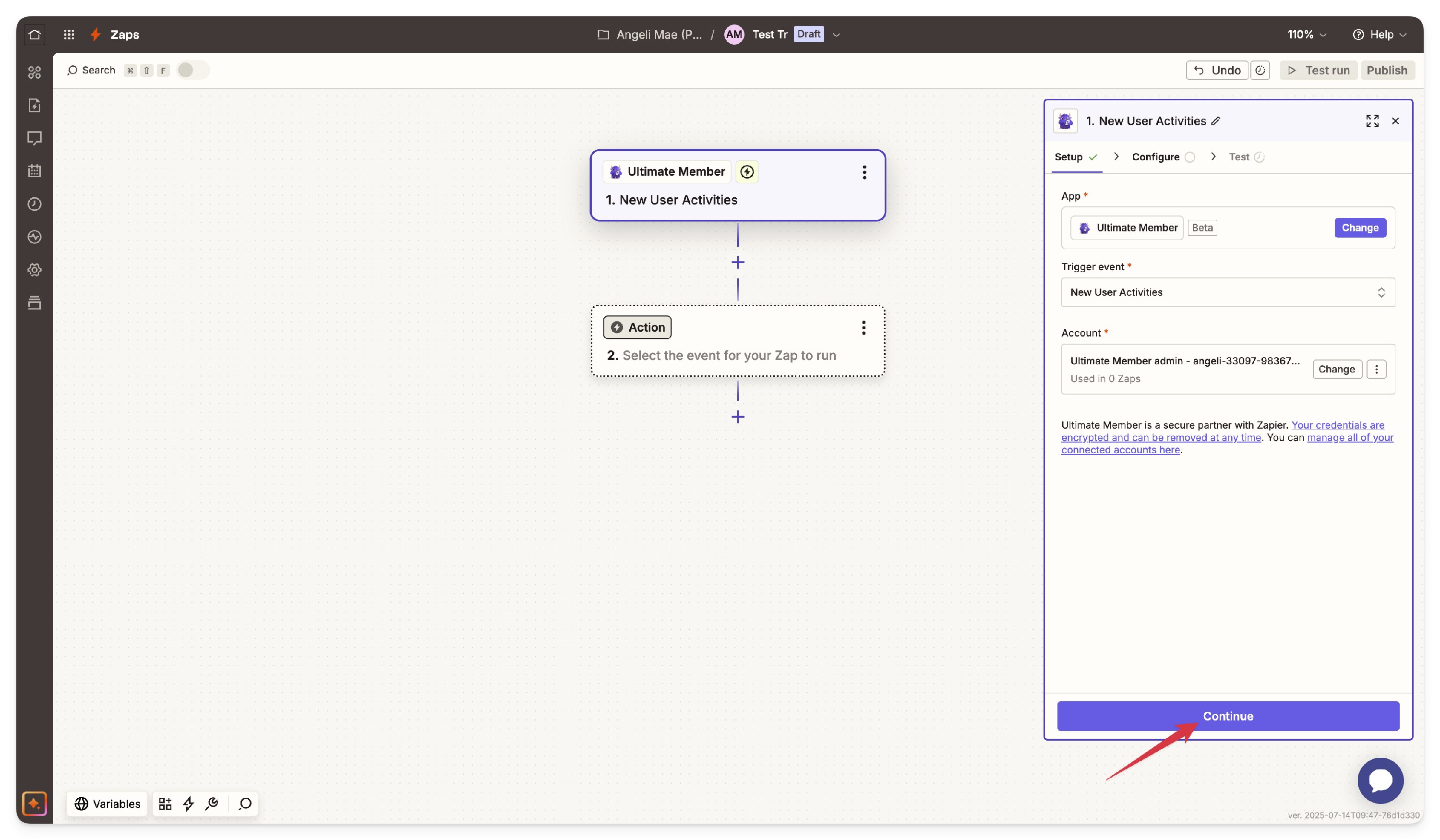Click the Zaps lightning bolt logo
Image resolution: width=1440 pixels, height=840 pixels.
pos(96,34)
